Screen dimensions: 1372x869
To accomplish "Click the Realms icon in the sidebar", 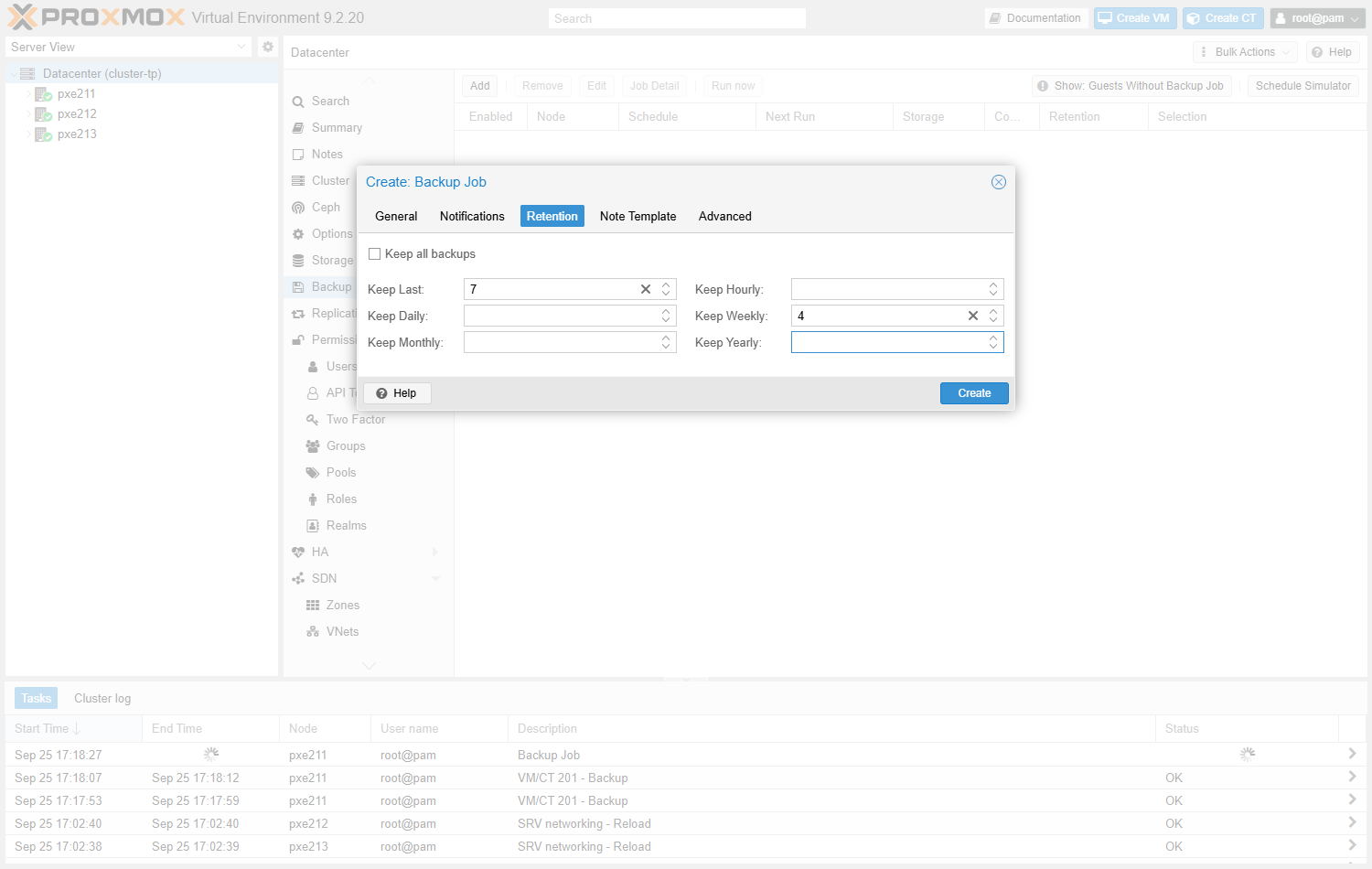I will click(313, 526).
